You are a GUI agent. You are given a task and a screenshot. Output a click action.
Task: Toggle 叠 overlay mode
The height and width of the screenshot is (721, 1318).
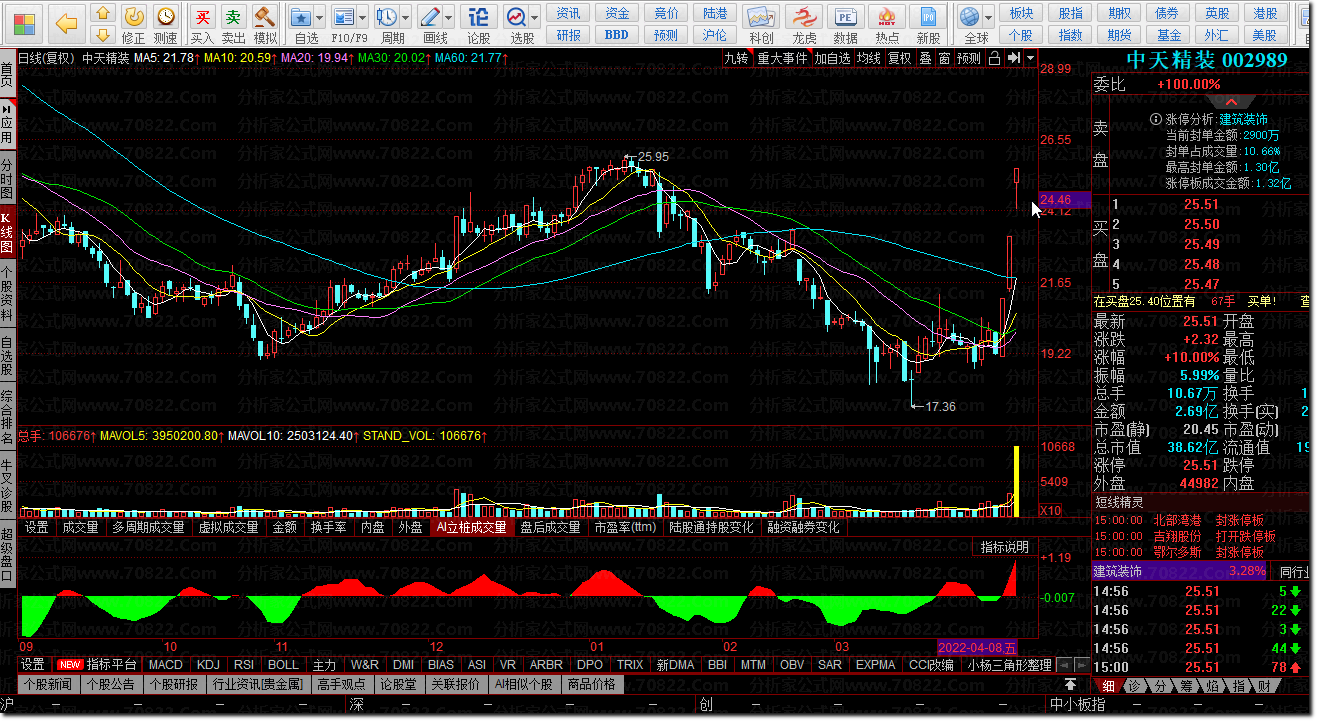[x=926, y=58]
